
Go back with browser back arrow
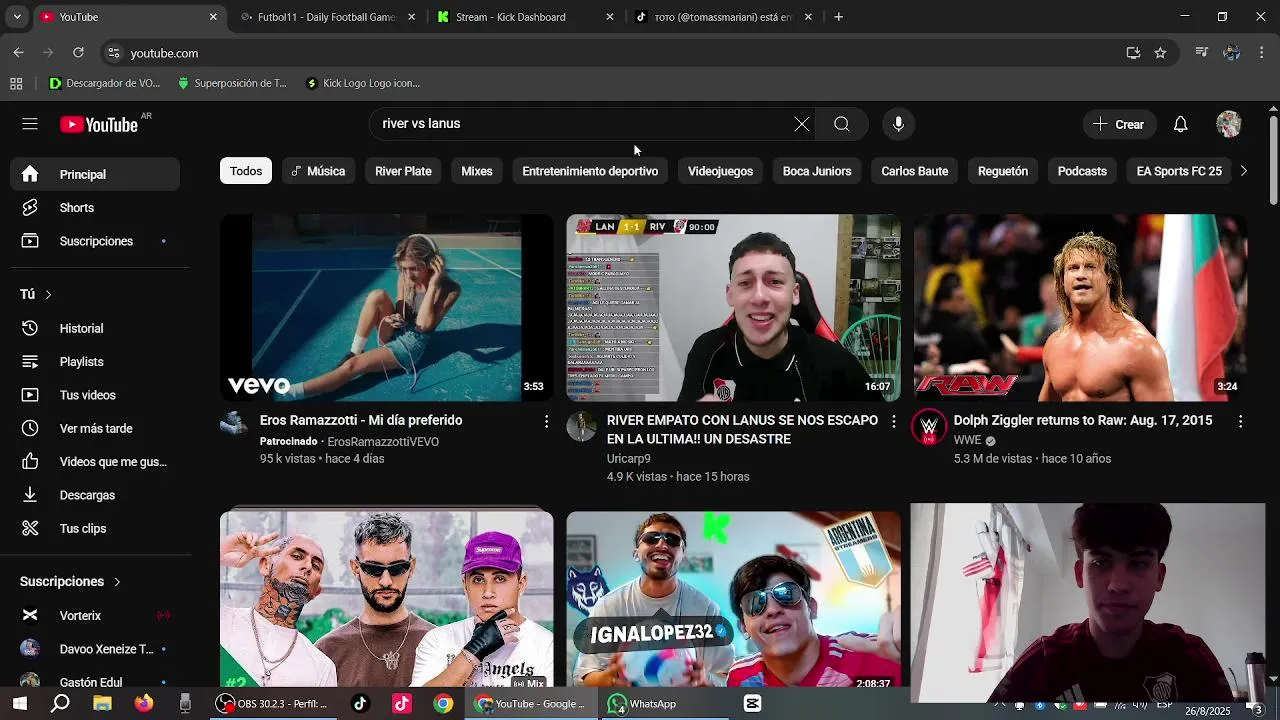pos(19,53)
